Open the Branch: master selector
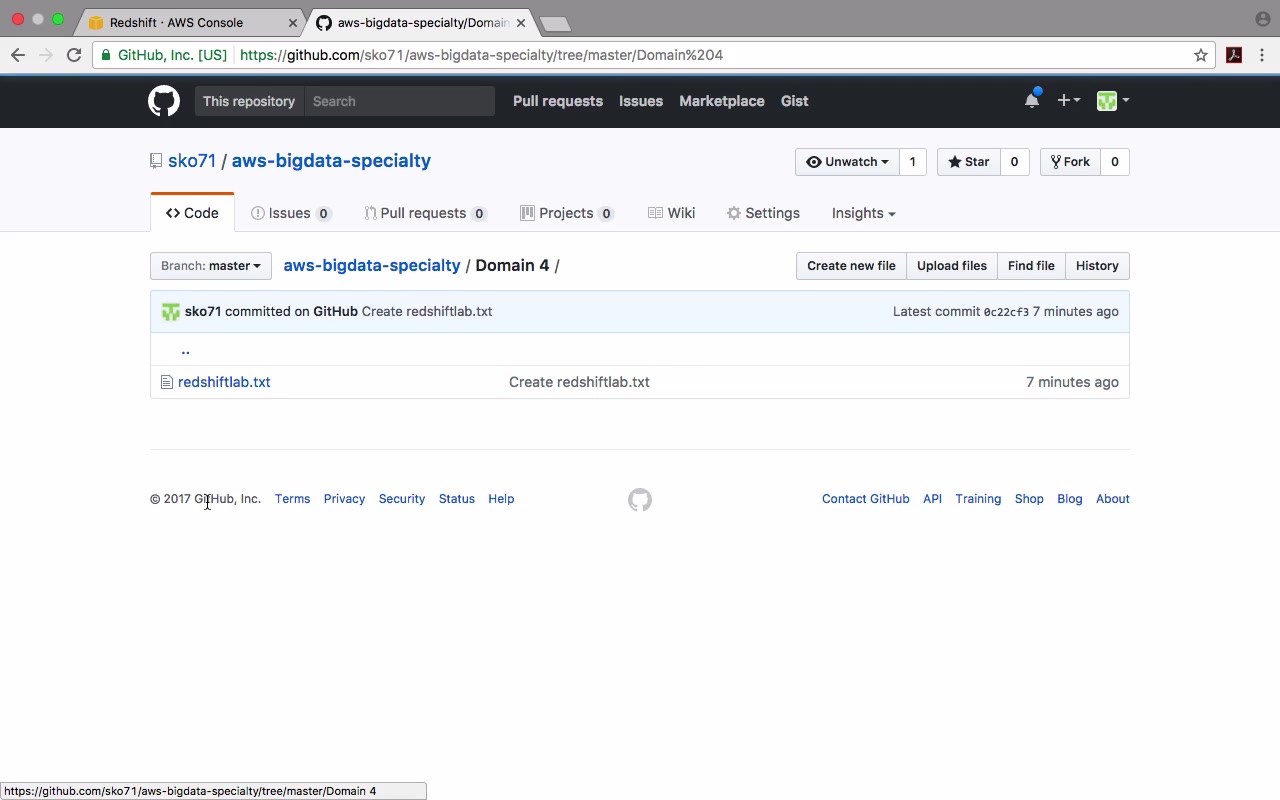The height and width of the screenshot is (800, 1280). coord(211,266)
